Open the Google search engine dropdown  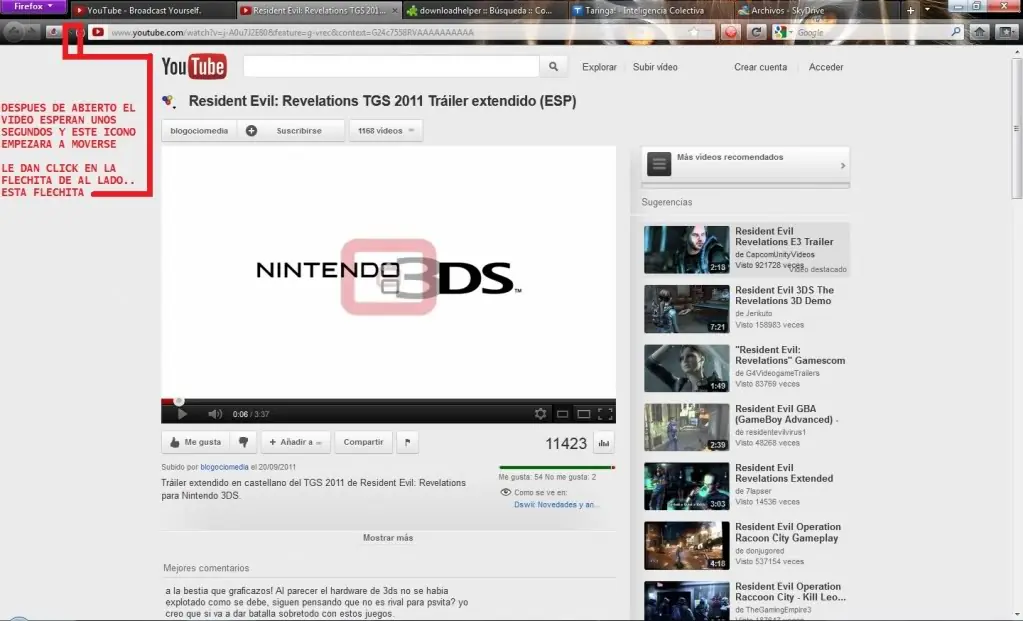[783, 32]
